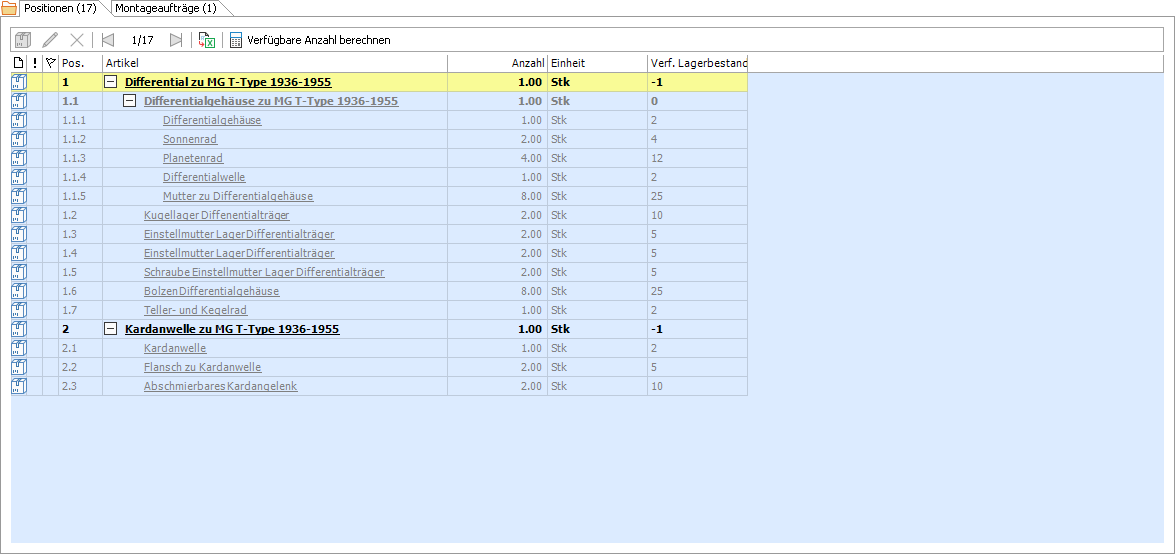Collapse the Kardanwelle zu MG T-Type node
Screen dimensions: 1175x554
(111, 329)
